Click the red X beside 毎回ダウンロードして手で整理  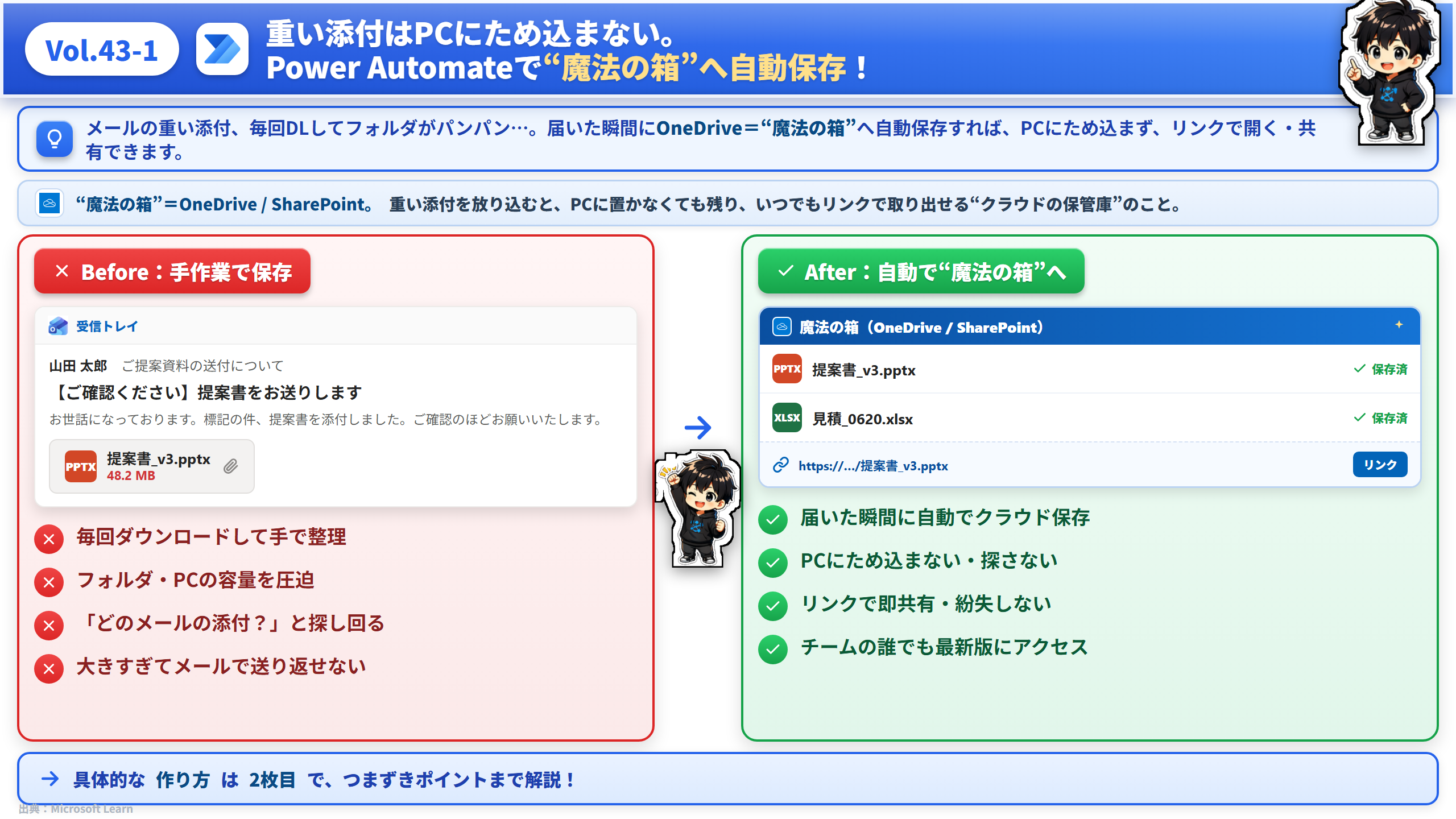coord(49,539)
